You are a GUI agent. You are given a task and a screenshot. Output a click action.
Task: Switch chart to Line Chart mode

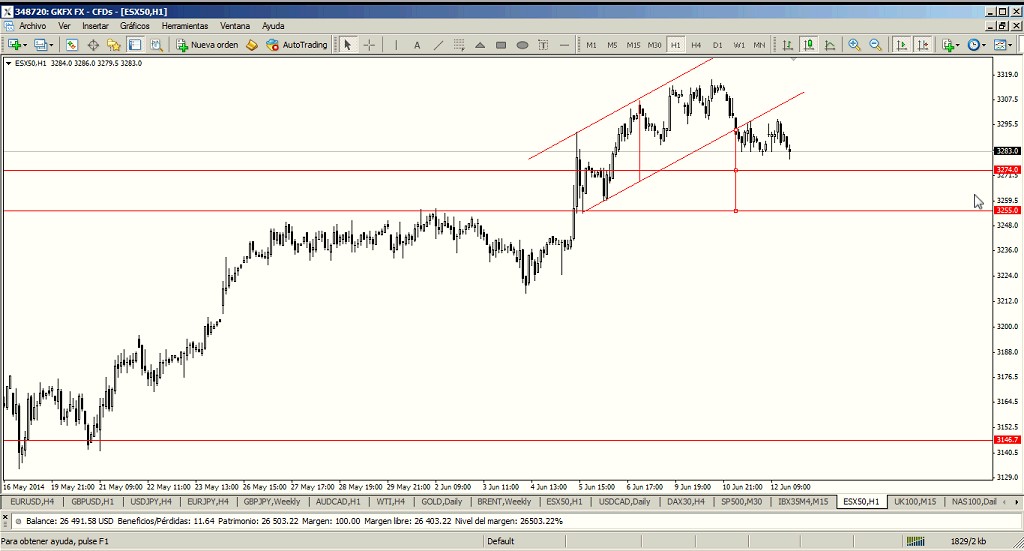[830, 44]
